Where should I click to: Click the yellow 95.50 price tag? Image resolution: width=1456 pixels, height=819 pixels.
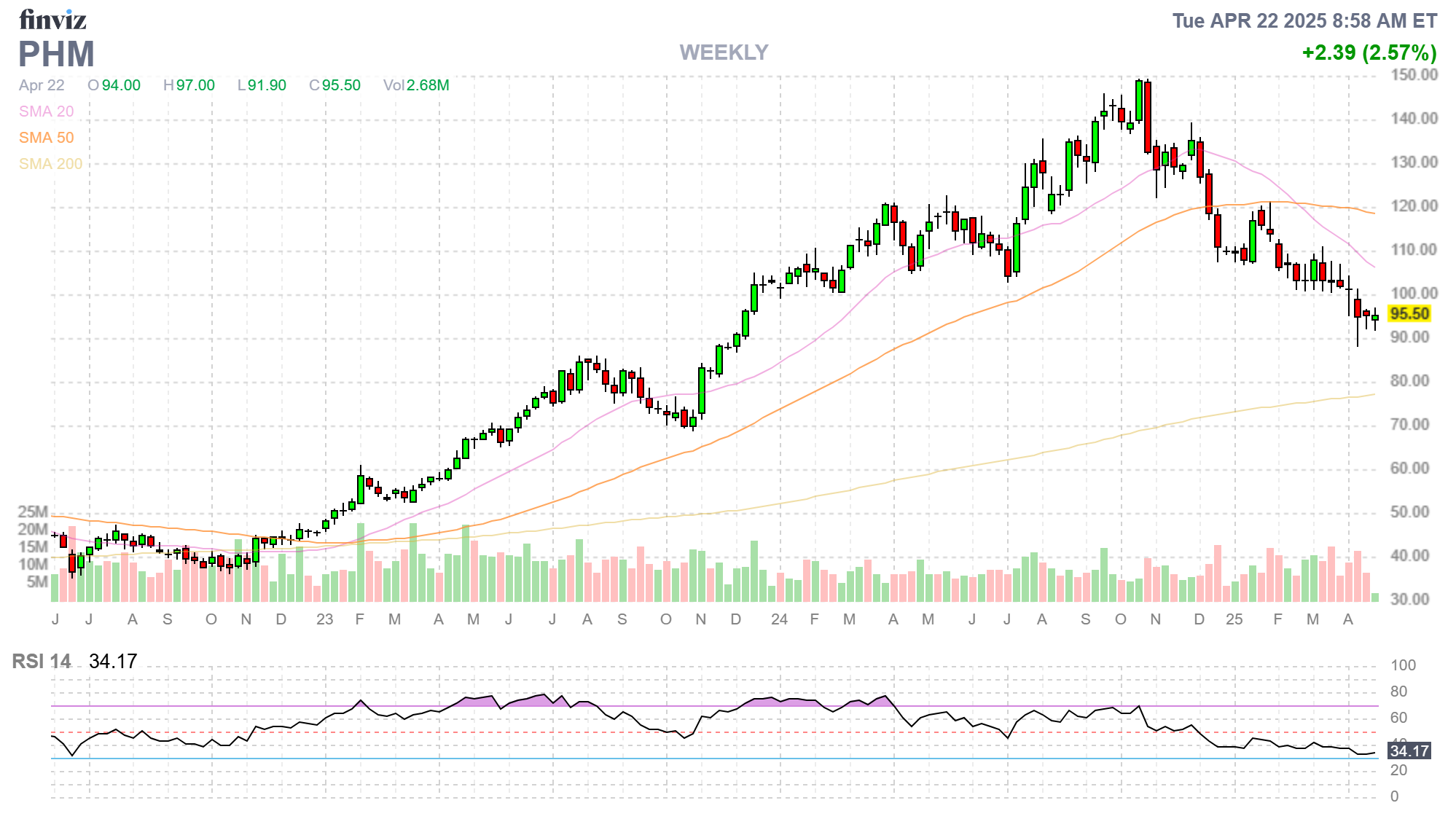pyautogui.click(x=1409, y=314)
